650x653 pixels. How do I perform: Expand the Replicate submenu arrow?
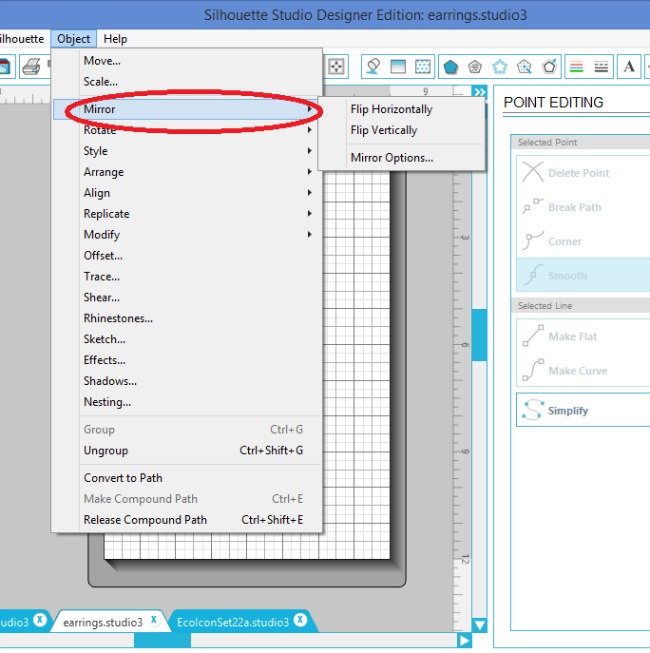coord(309,213)
